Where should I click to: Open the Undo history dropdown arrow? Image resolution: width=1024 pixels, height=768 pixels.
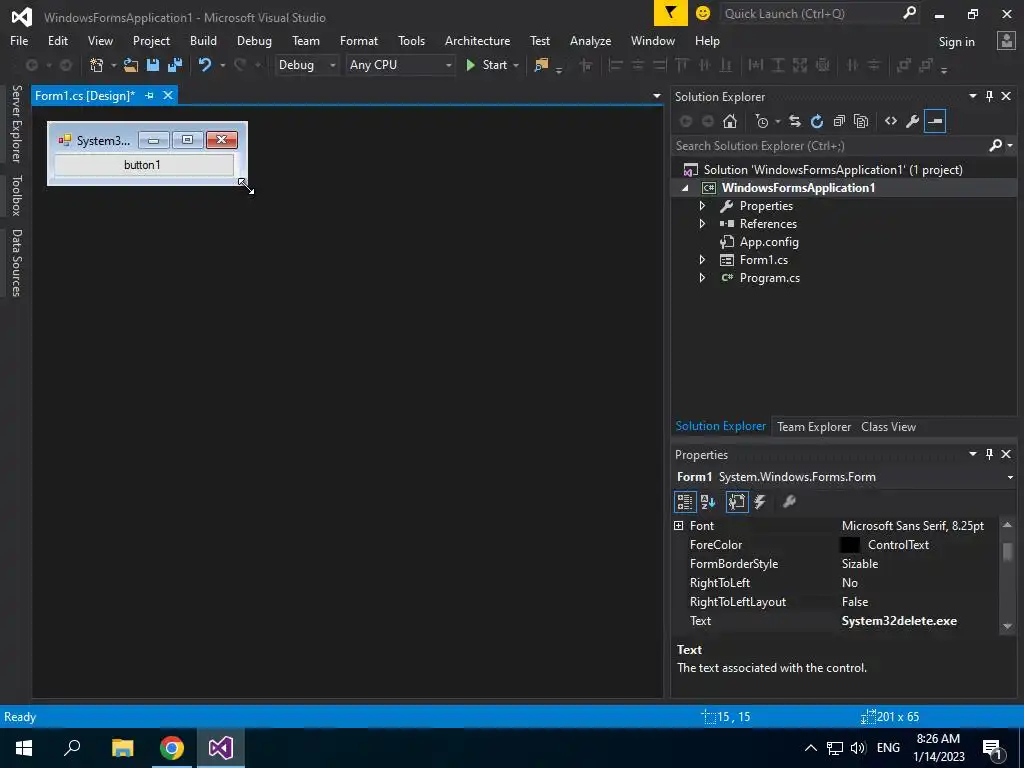pyautogui.click(x=222, y=65)
